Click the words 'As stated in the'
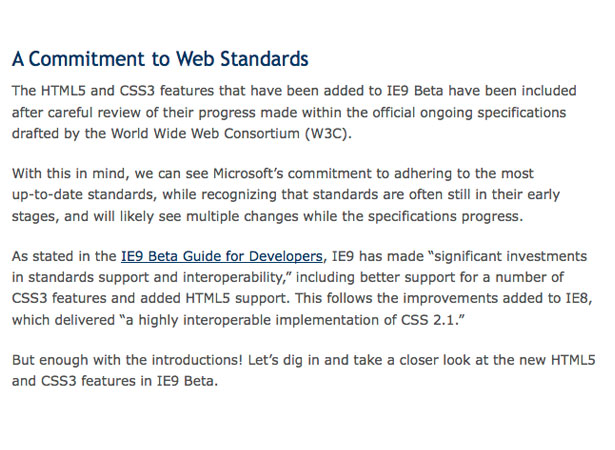 (64, 256)
